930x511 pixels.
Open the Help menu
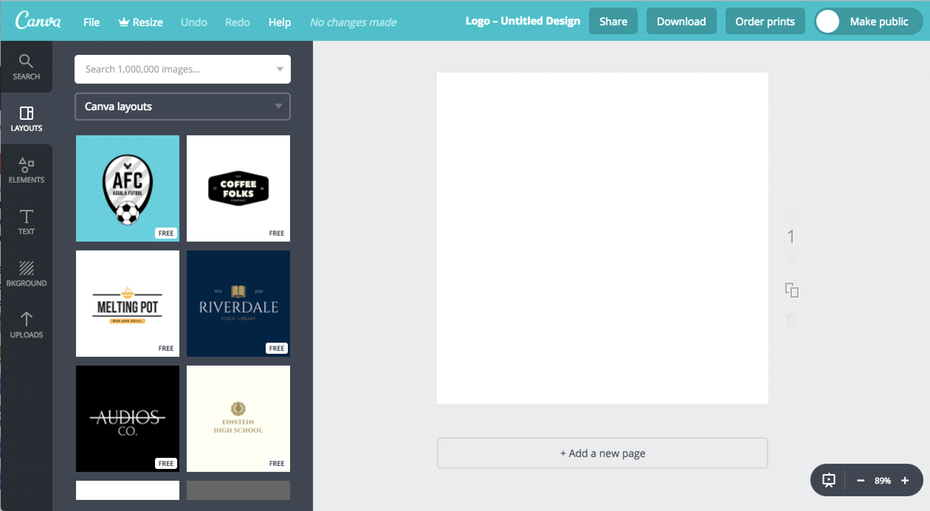279,22
